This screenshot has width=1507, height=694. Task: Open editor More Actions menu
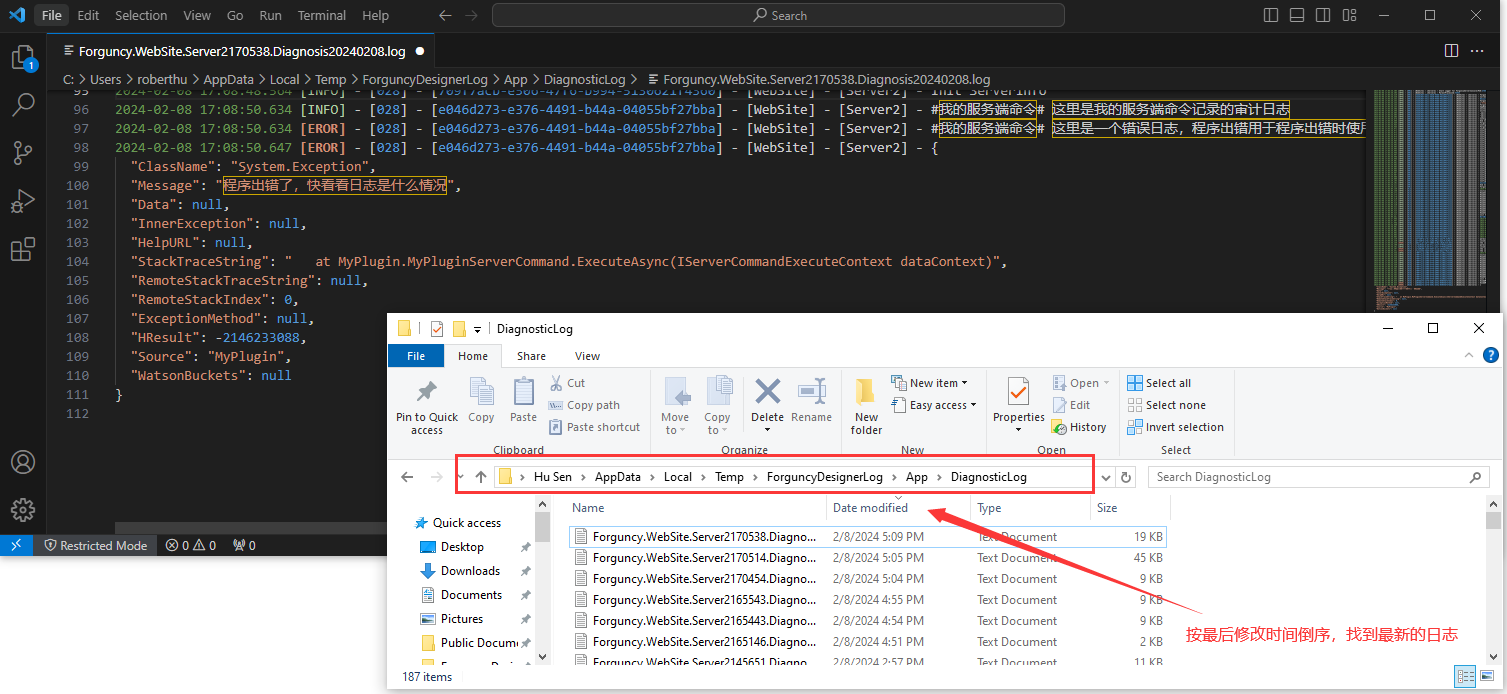[x=1479, y=50]
